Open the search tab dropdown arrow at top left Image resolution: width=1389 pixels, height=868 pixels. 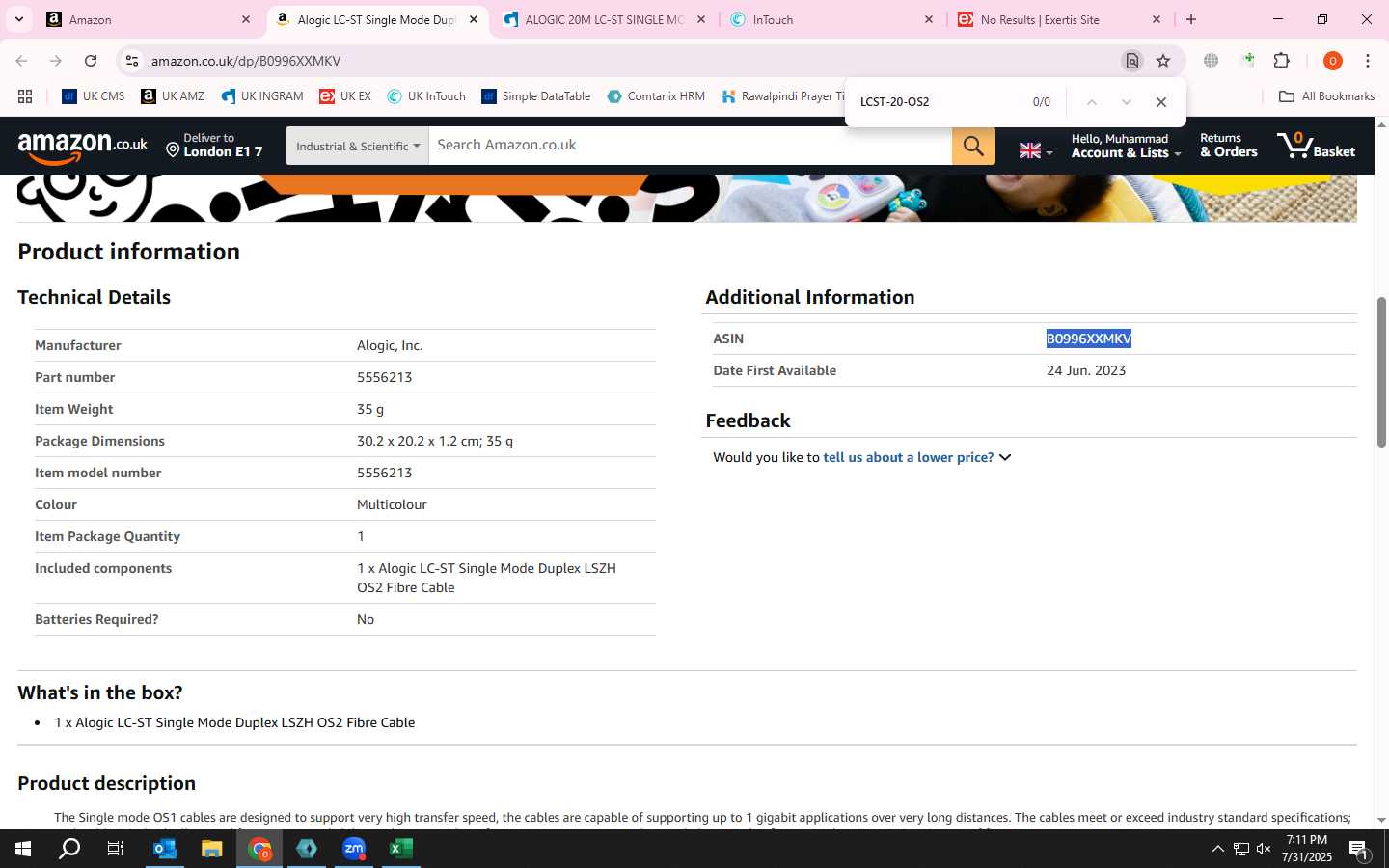(x=18, y=19)
